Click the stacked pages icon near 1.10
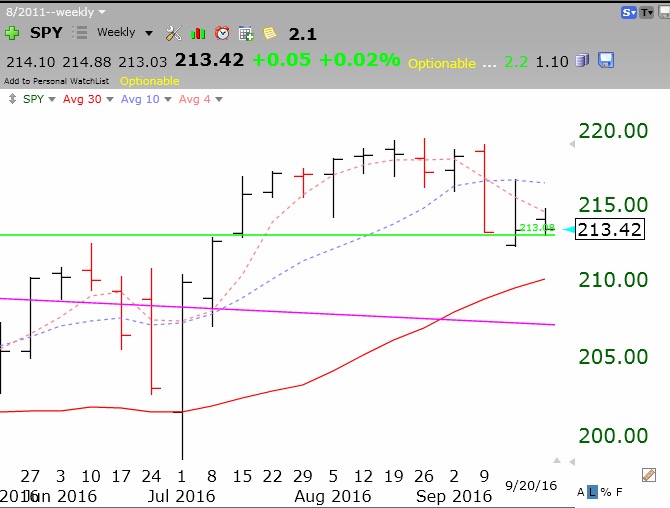 pyautogui.click(x=582, y=60)
